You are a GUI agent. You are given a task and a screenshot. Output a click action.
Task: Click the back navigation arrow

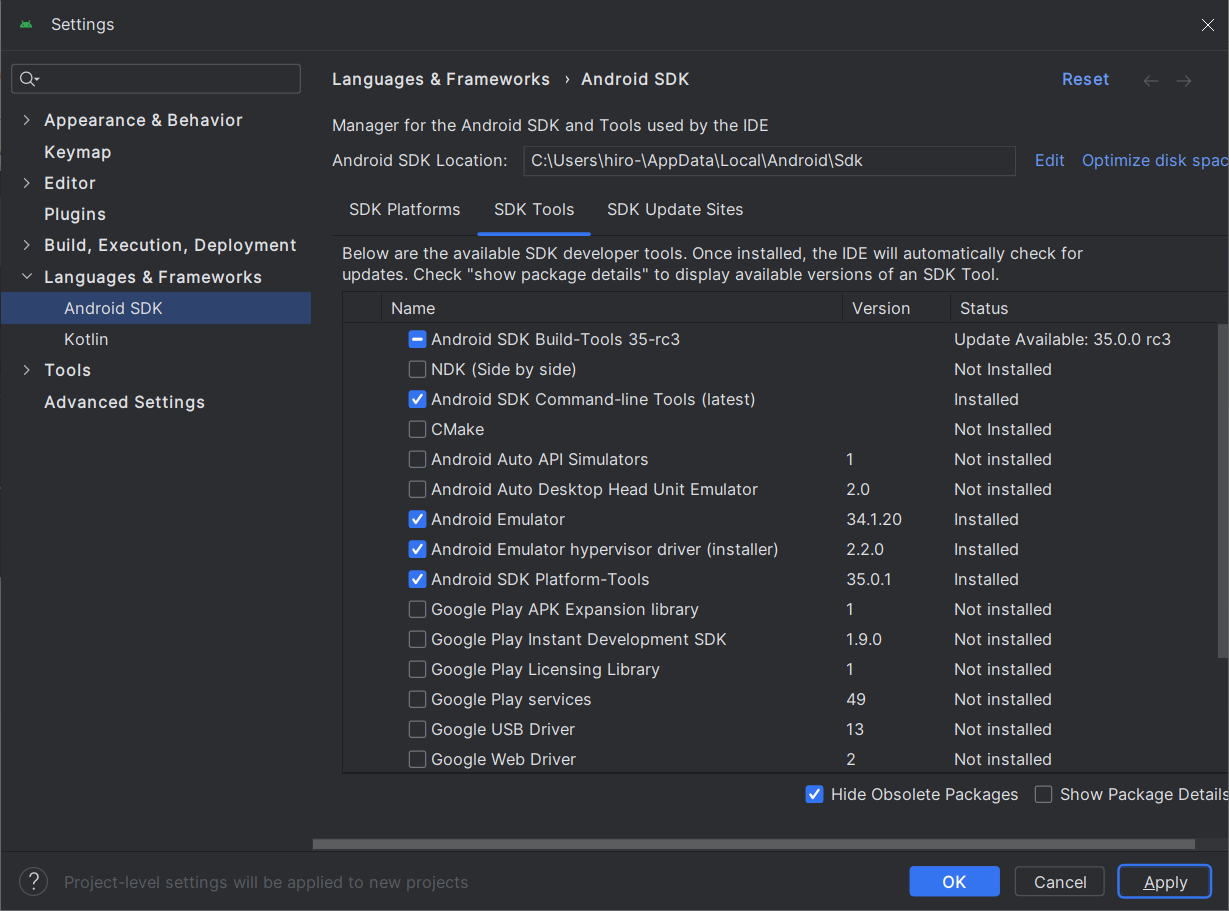pyautogui.click(x=1151, y=81)
